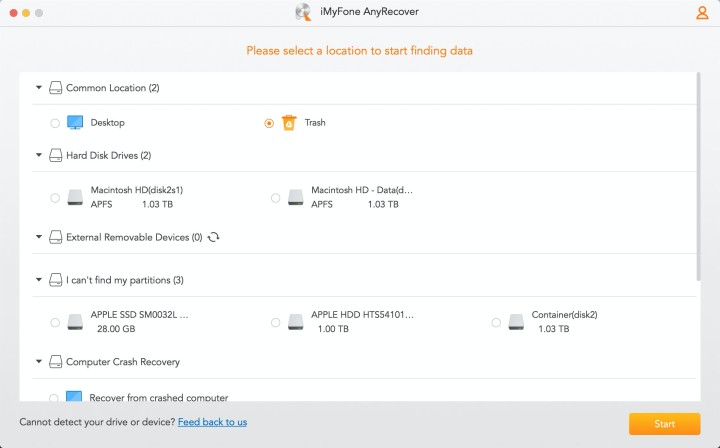The height and width of the screenshot is (448, 720).
Task: Collapse the Common Location section
Action: [x=39, y=88]
